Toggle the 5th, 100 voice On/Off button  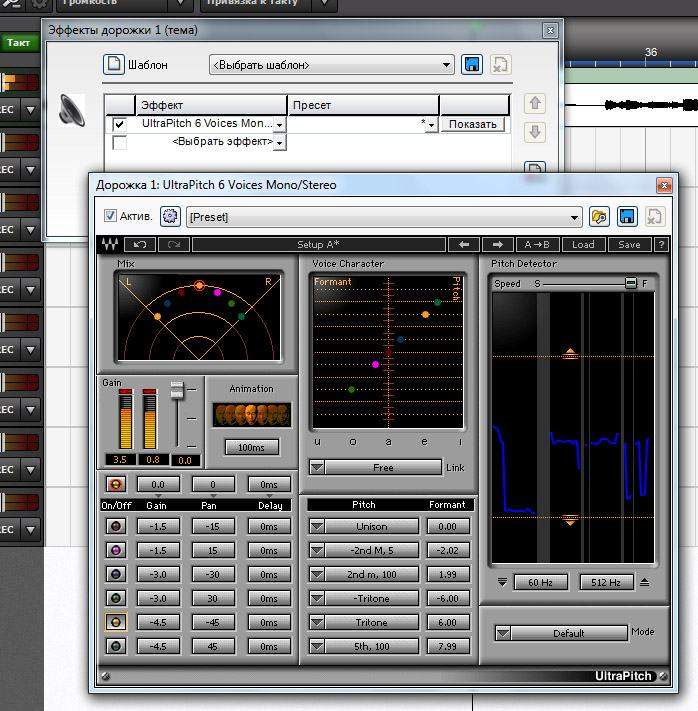point(116,646)
